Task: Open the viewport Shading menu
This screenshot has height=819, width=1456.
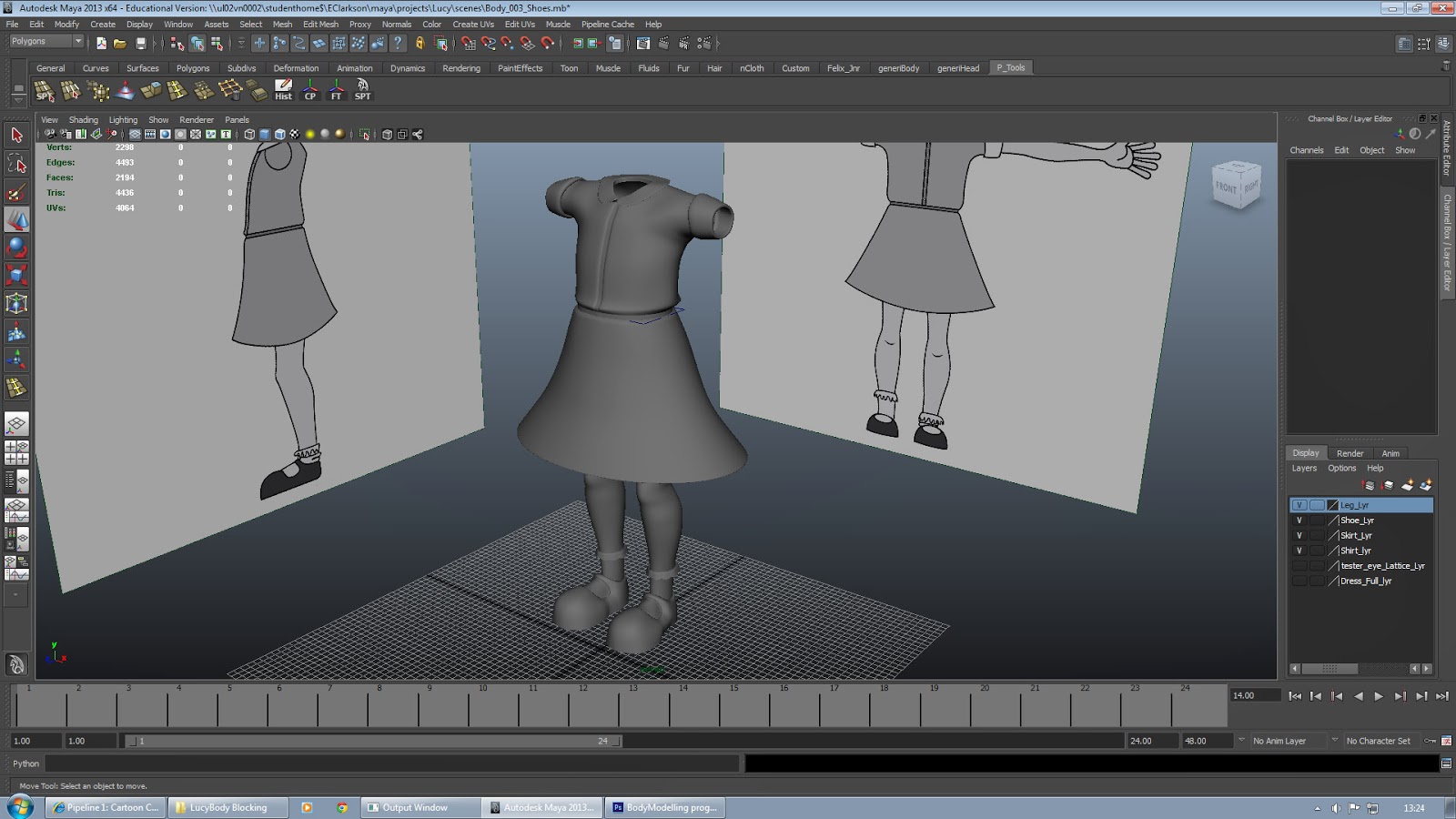Action: [x=83, y=120]
